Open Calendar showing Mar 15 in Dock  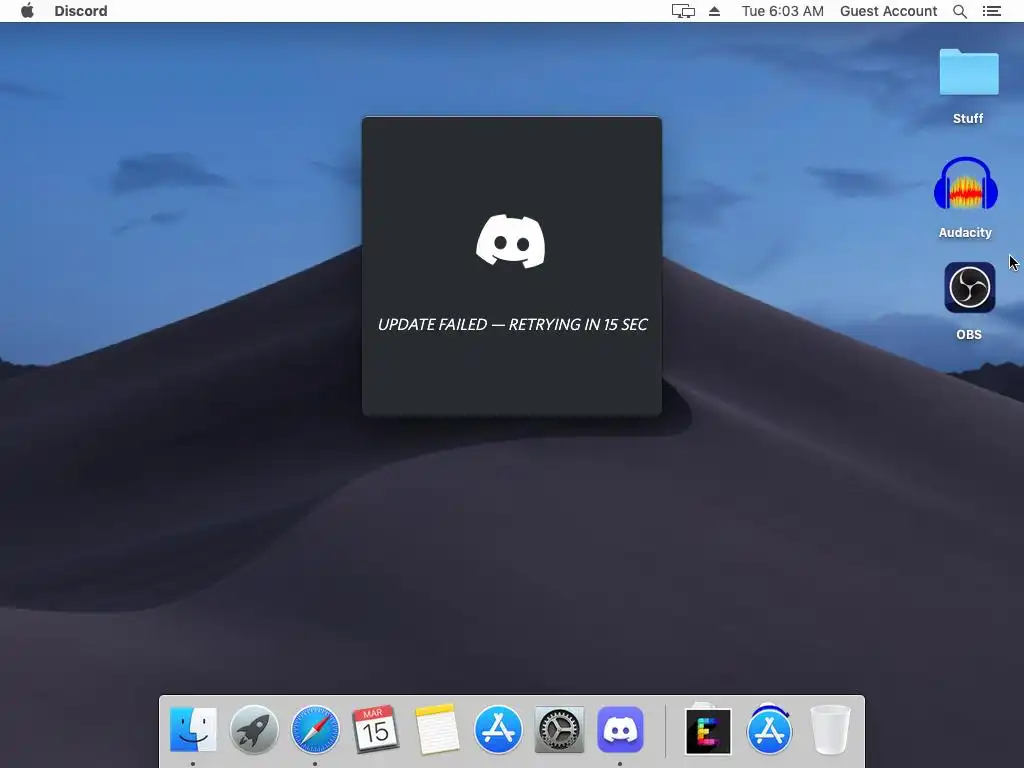pyautogui.click(x=376, y=729)
